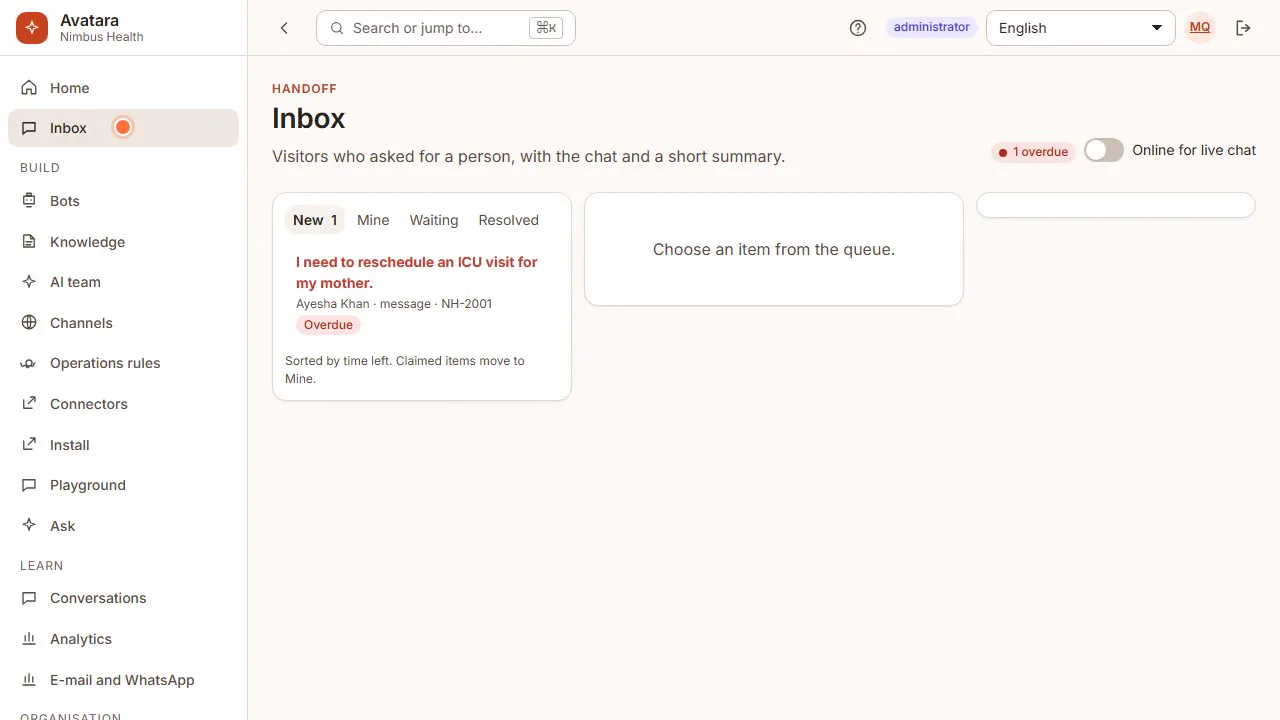Click the administrator role badge

coord(932,28)
